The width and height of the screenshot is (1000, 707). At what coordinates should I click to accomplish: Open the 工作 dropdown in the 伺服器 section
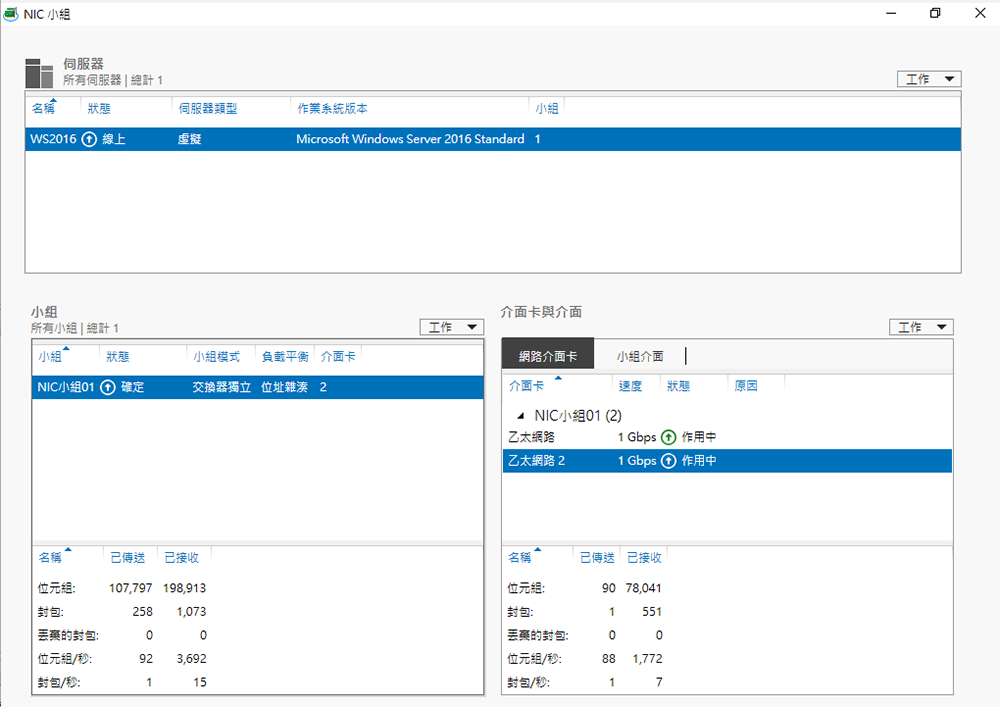(x=929, y=79)
